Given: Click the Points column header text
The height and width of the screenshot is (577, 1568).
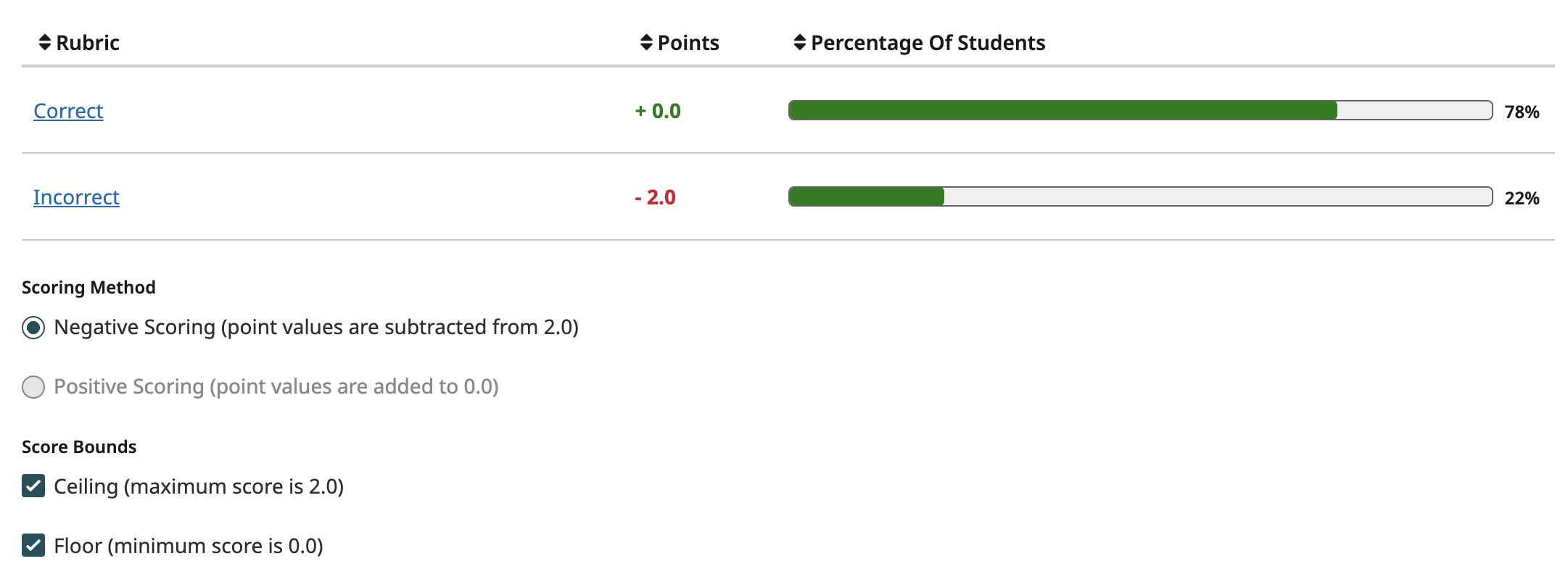Looking at the screenshot, I should [x=688, y=43].
